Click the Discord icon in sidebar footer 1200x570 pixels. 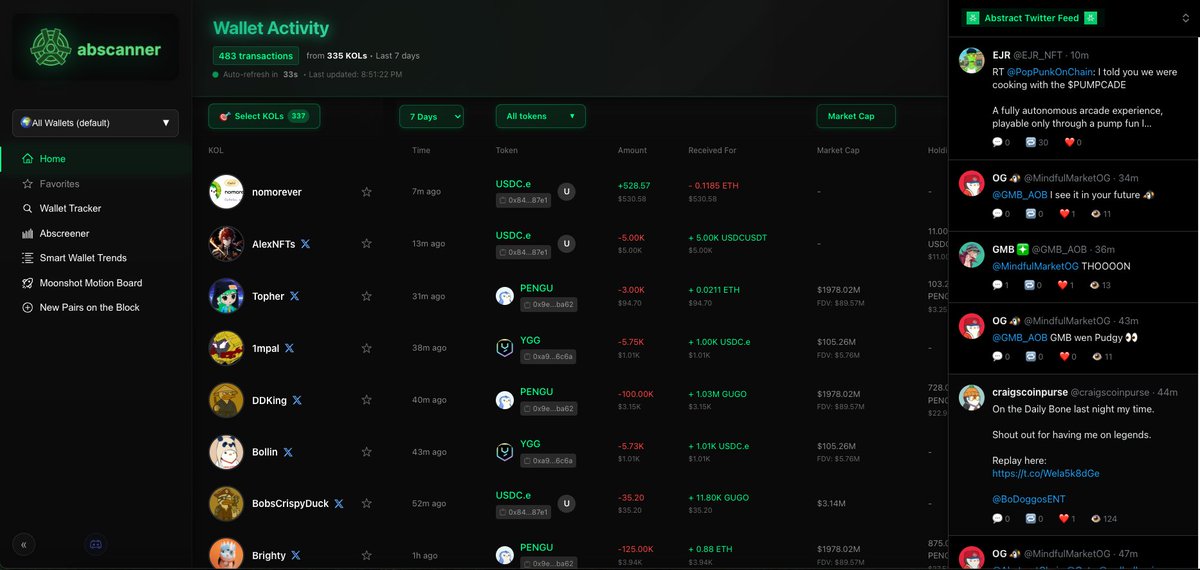[97, 545]
